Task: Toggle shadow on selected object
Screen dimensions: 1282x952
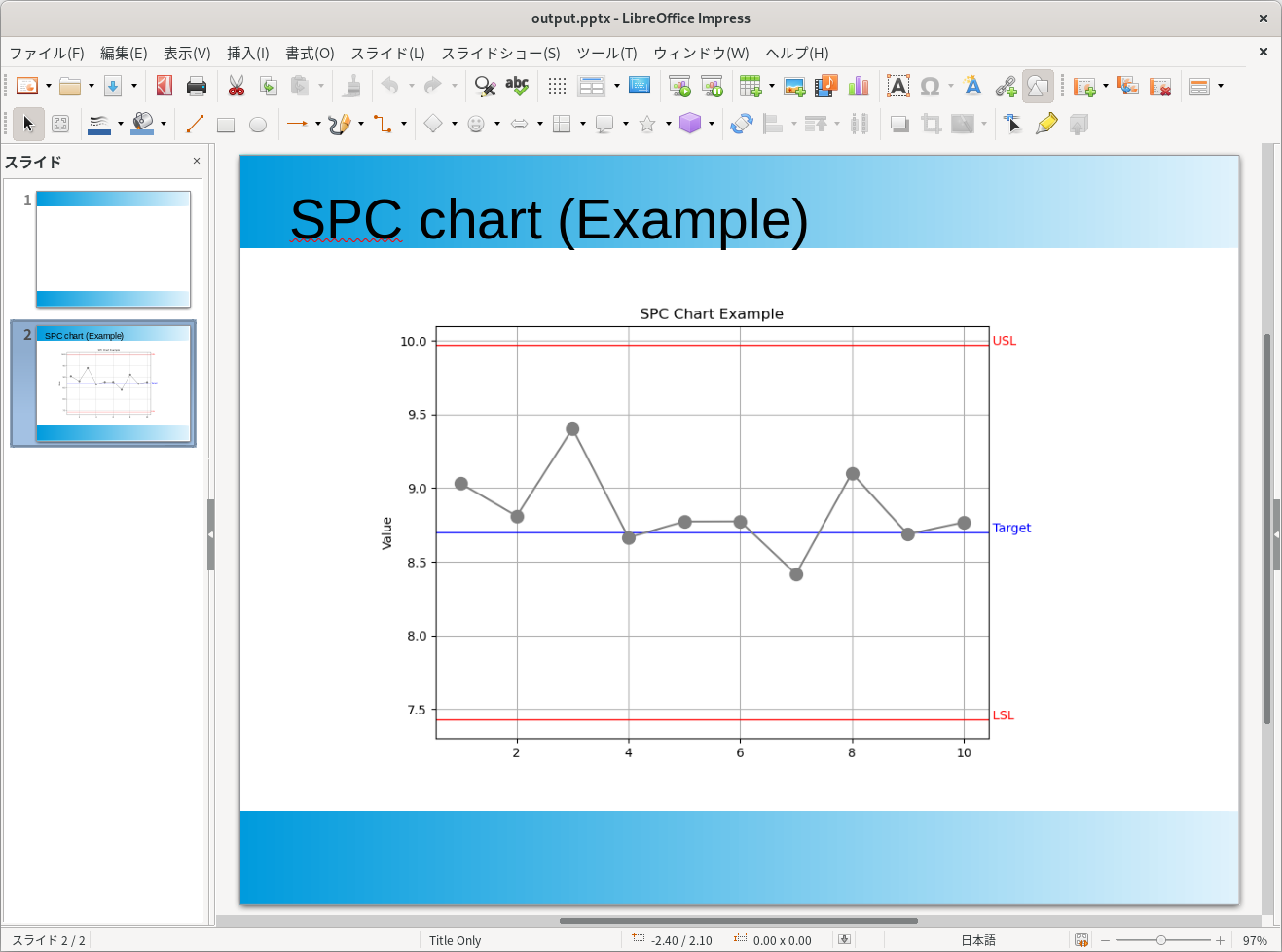Action: point(898,123)
